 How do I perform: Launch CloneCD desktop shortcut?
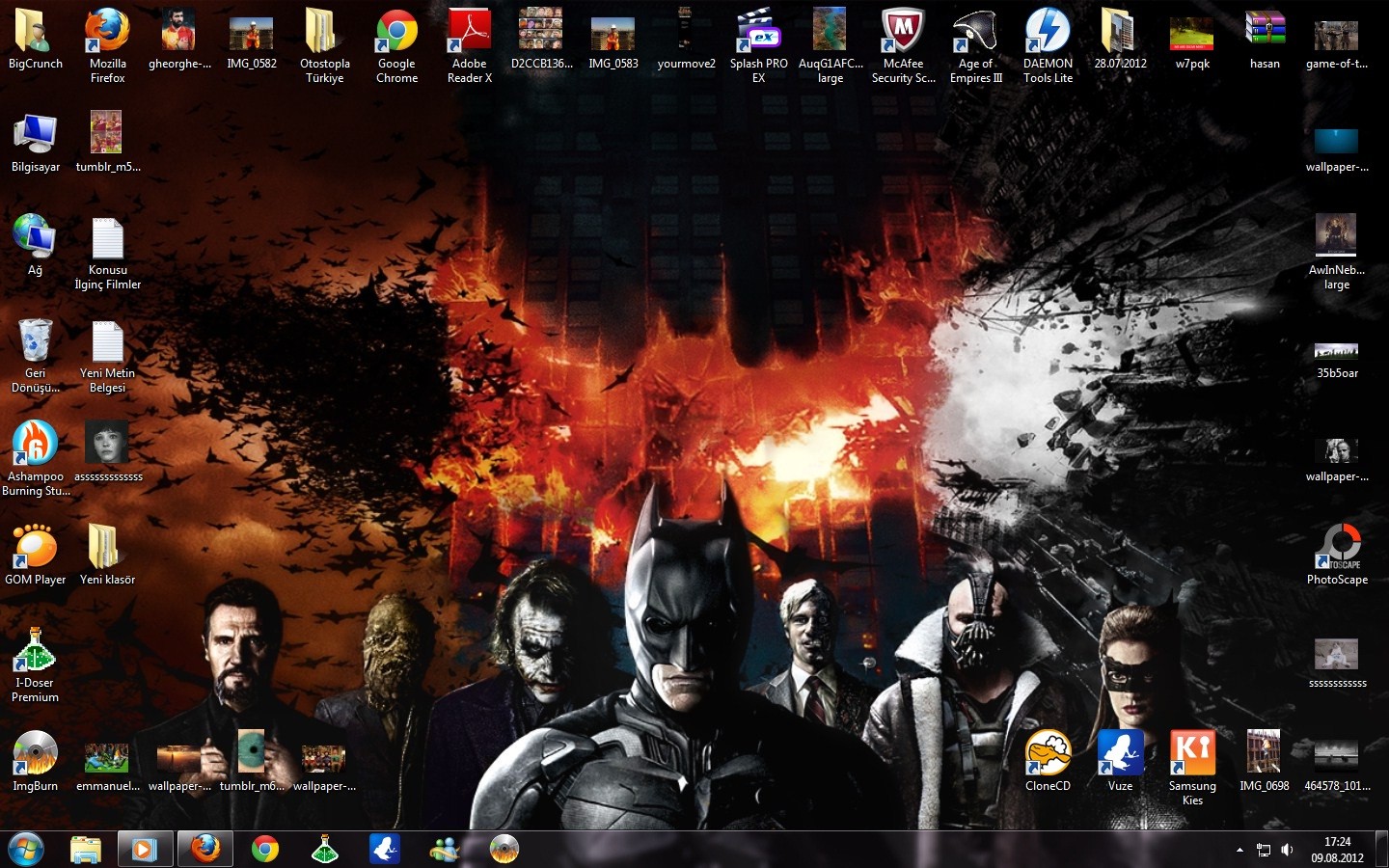coord(1048,753)
